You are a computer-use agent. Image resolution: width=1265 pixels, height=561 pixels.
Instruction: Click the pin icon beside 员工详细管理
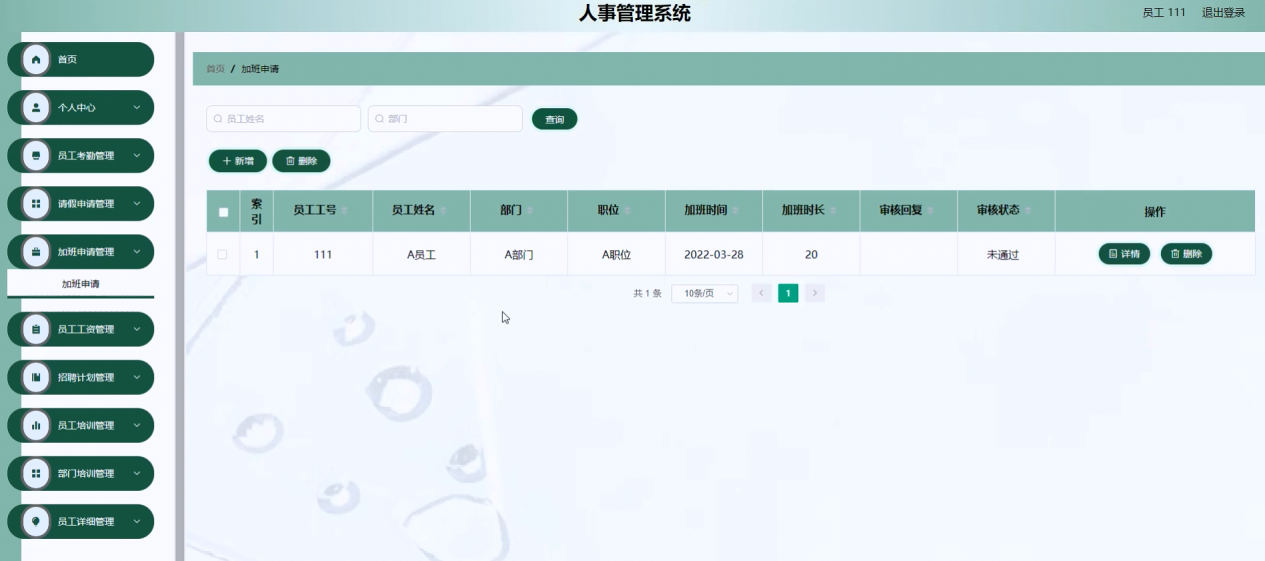36,521
